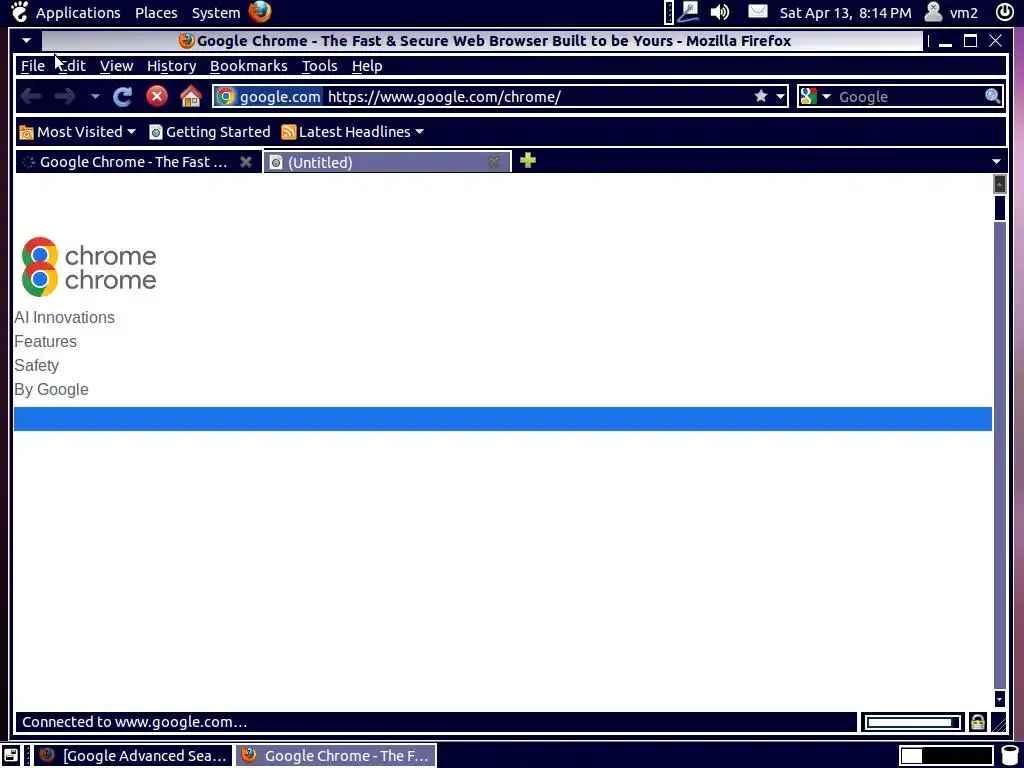Open the Help menu
The width and height of the screenshot is (1024, 768).
(367, 66)
